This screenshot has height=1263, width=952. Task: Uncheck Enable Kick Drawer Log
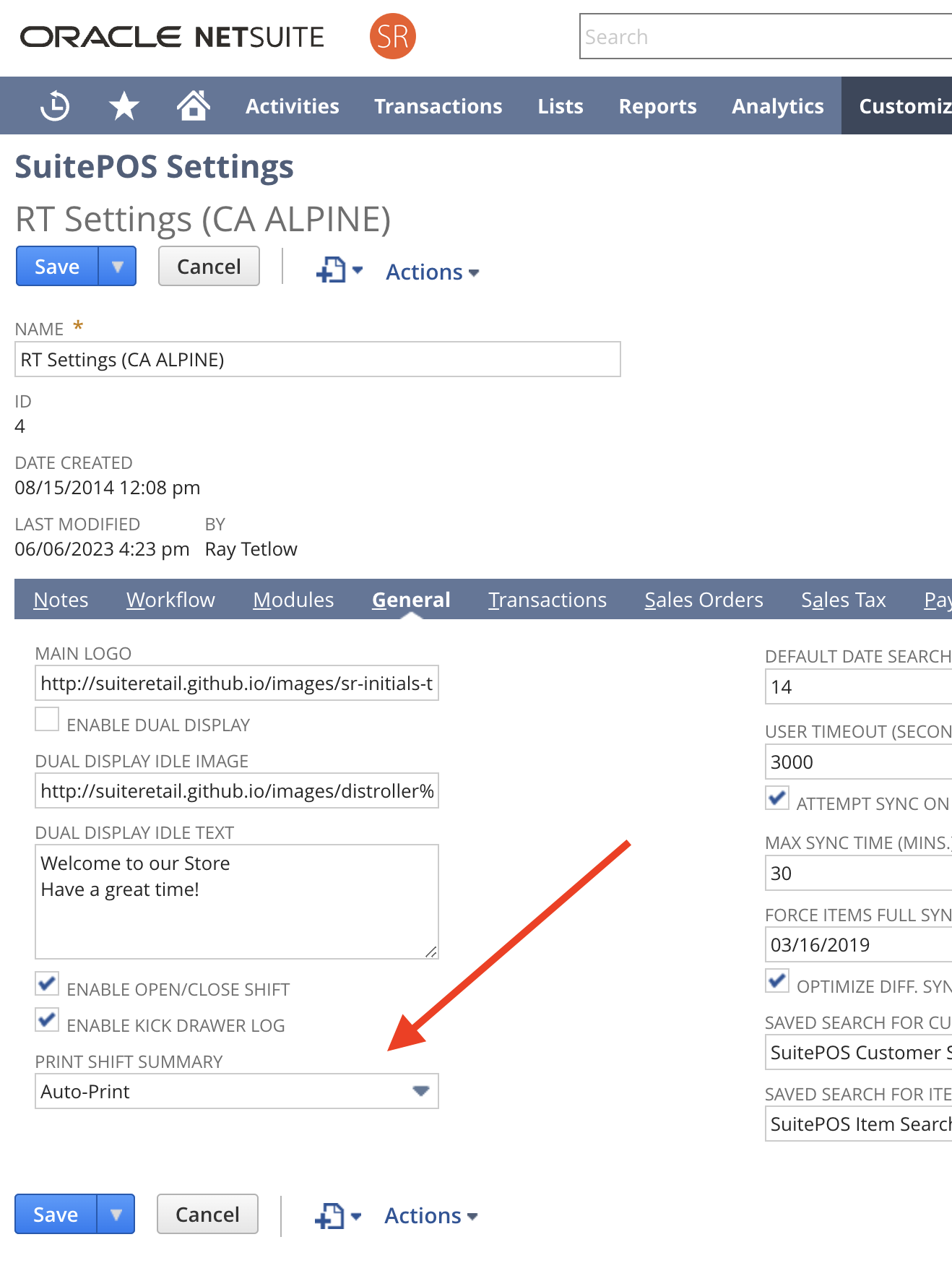[48, 1020]
